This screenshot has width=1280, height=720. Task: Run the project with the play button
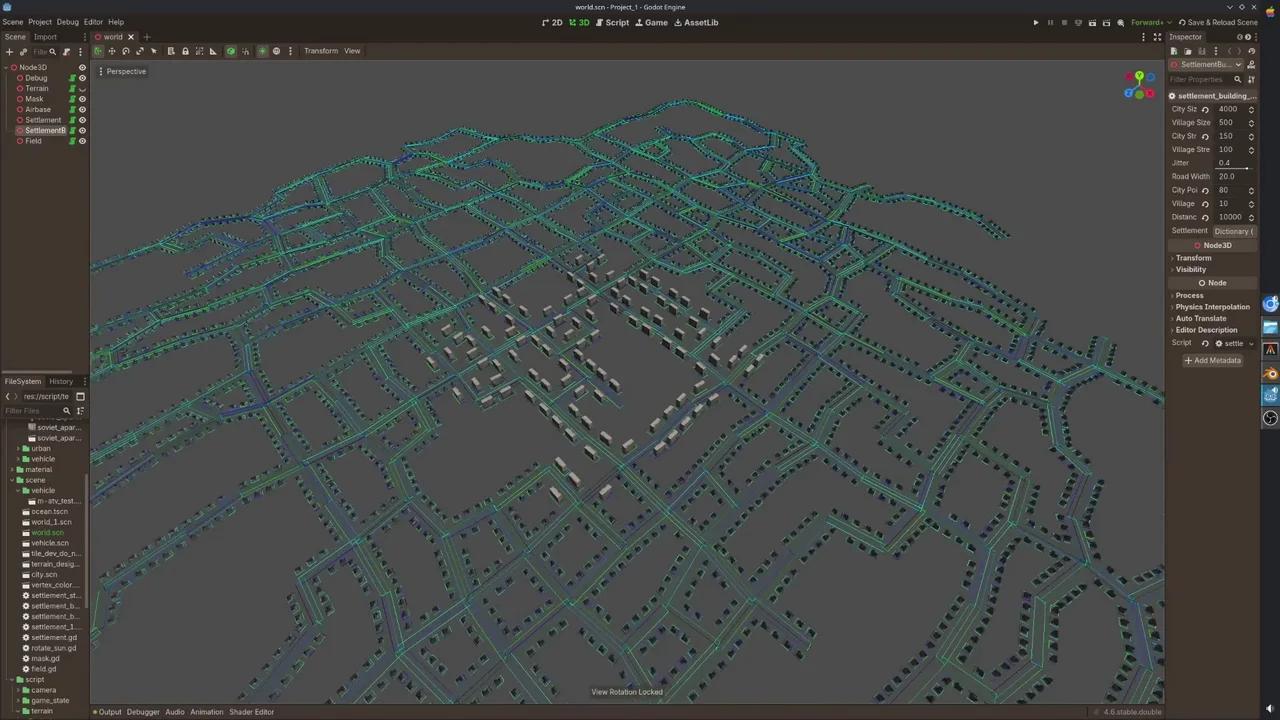click(1036, 22)
